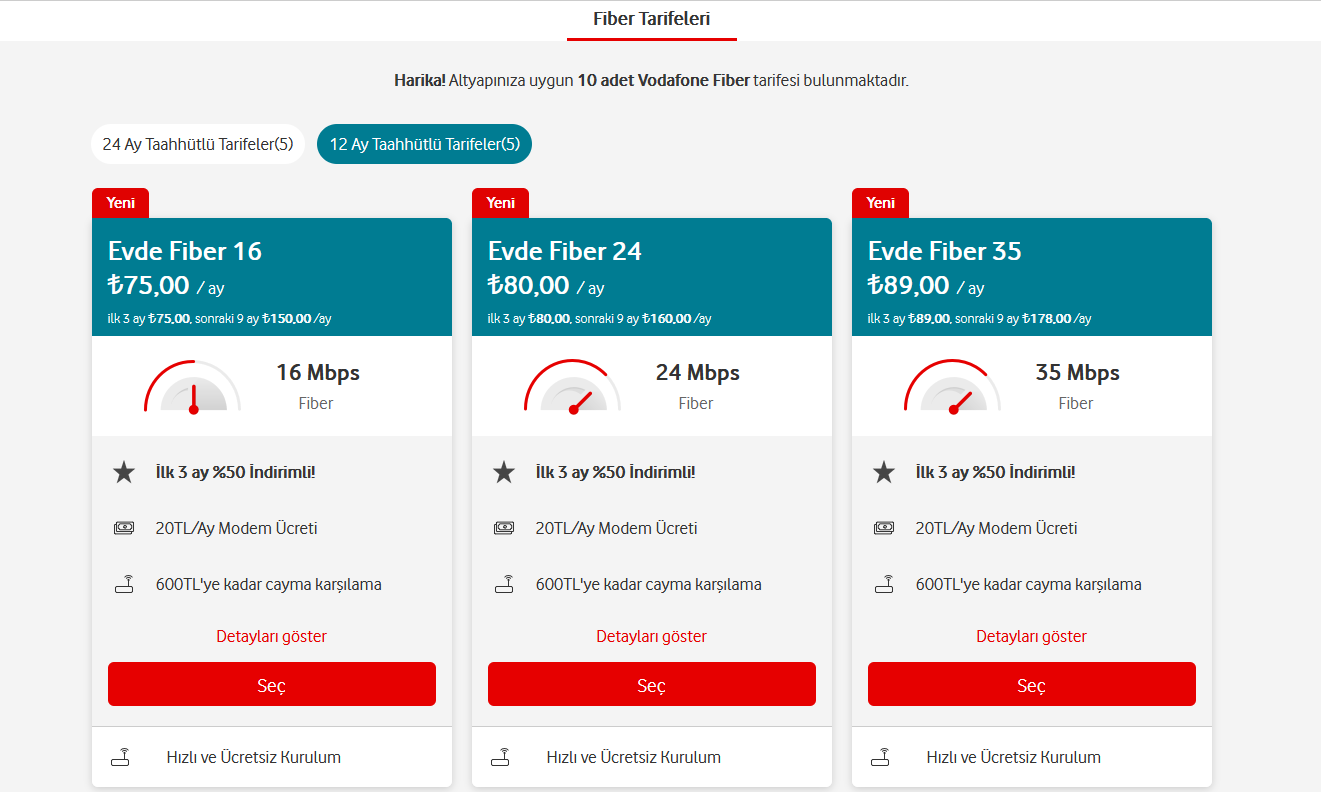Viewport: 1321px width, 792px height.
Task: Open the Fiber Tarifeleri tab
Action: click(x=651, y=19)
